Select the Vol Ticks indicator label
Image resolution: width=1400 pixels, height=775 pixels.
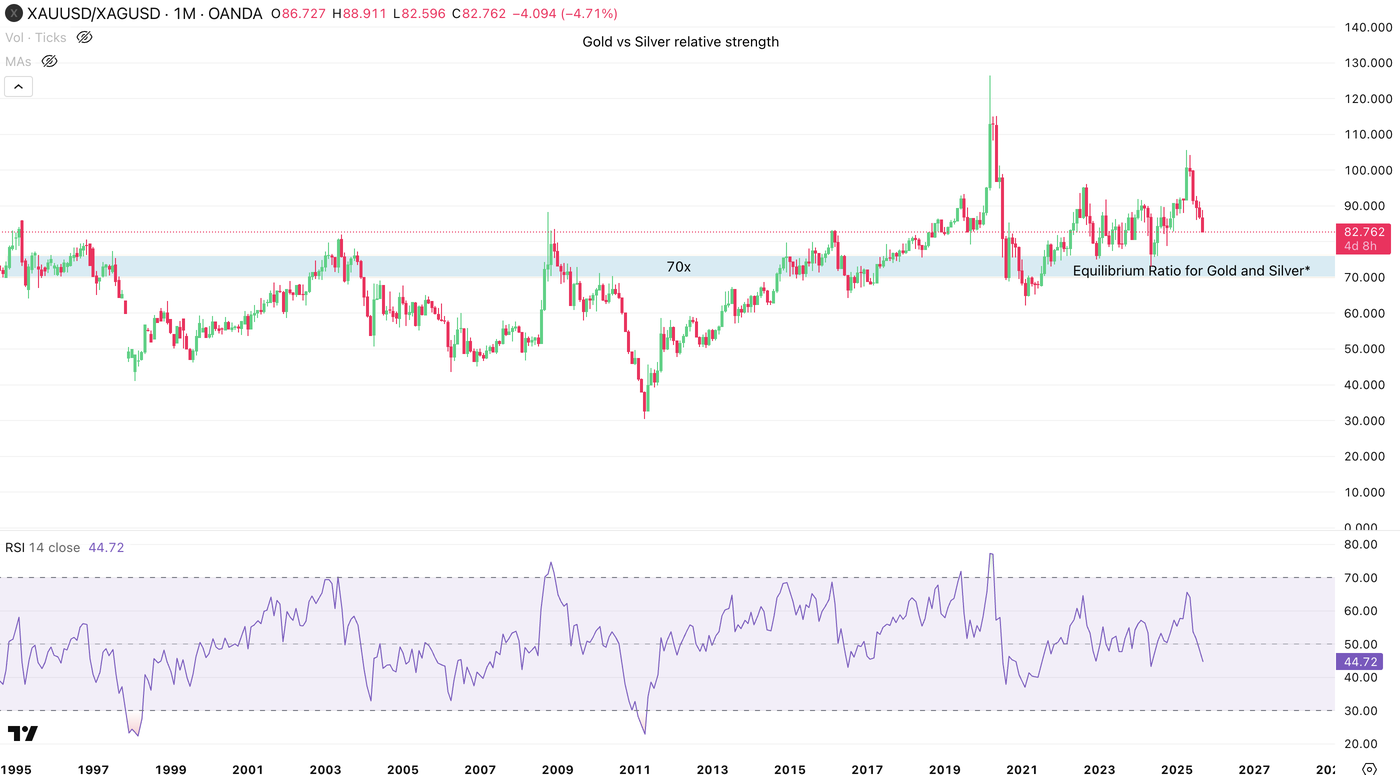[36, 37]
